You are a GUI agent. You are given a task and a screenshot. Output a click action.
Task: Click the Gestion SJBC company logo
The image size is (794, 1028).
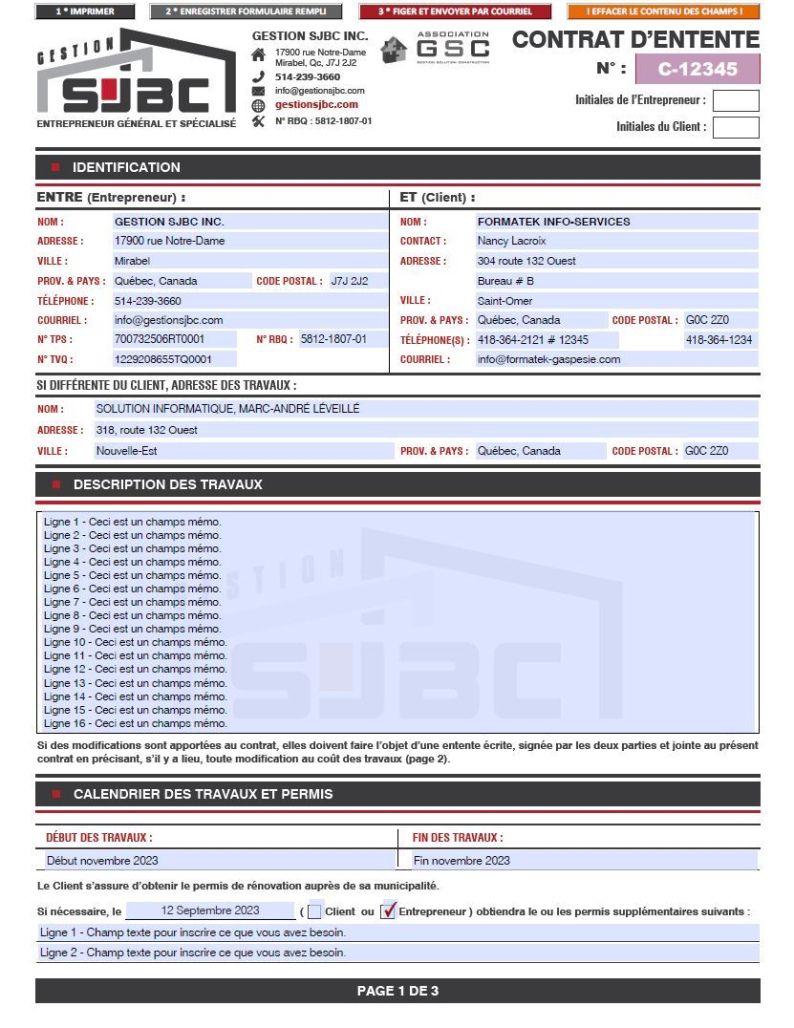(x=135, y=80)
